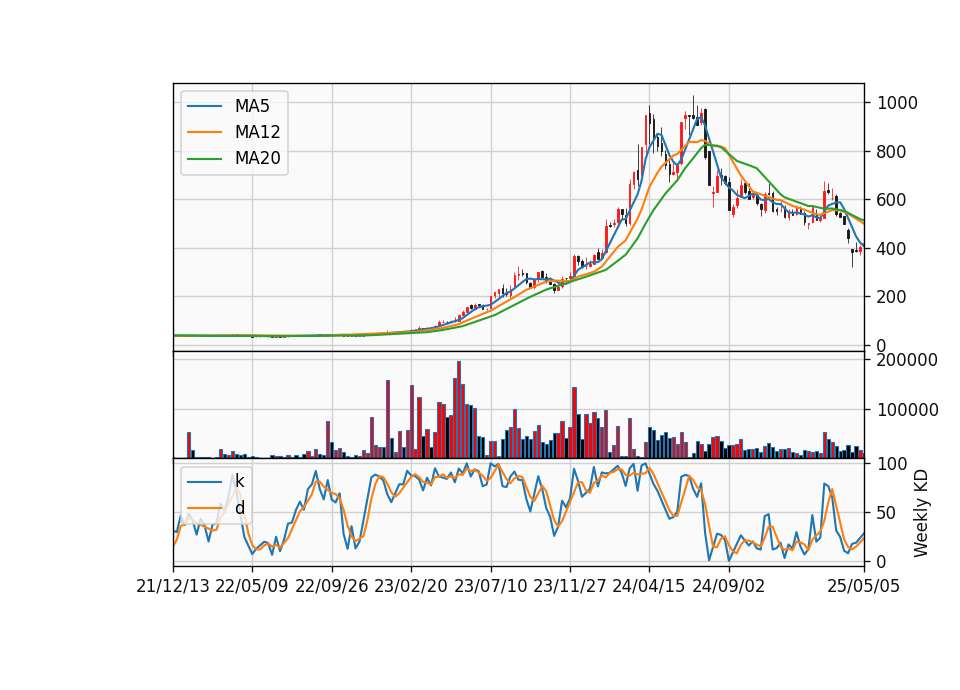Click the 600 price axis value
Viewport: 960px width, 690px height.
[891, 200]
